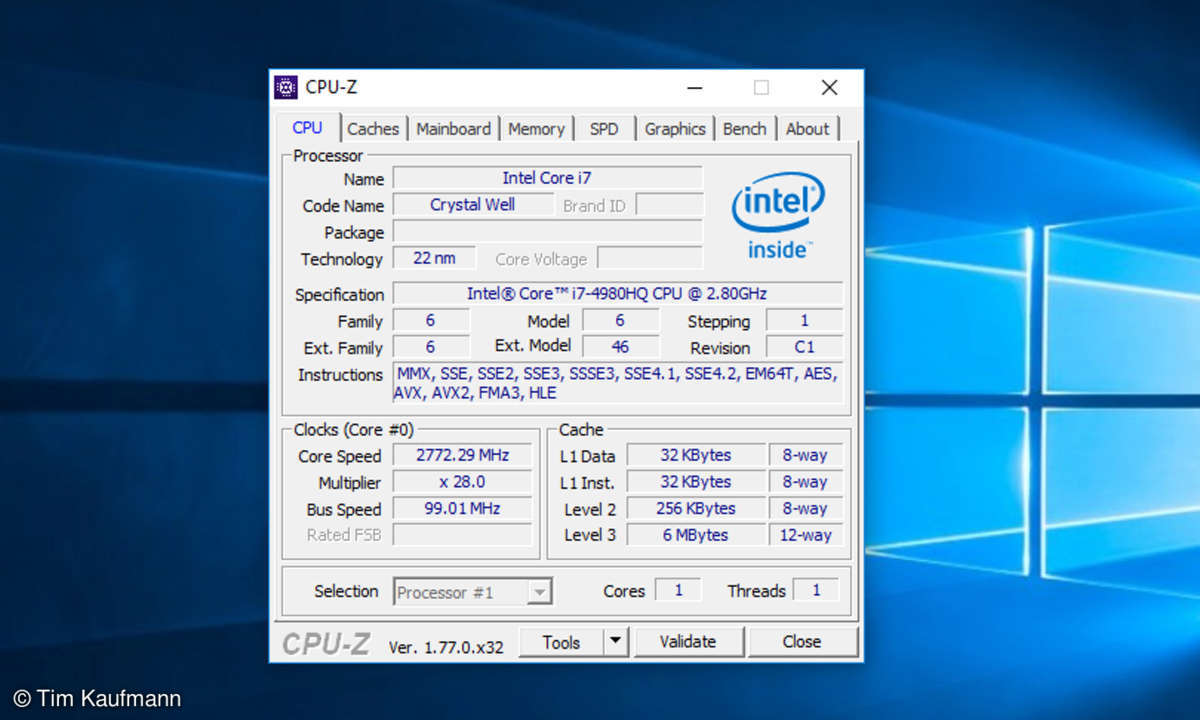Open the About tab
Screen dimensions: 1200x720
click(x=807, y=129)
